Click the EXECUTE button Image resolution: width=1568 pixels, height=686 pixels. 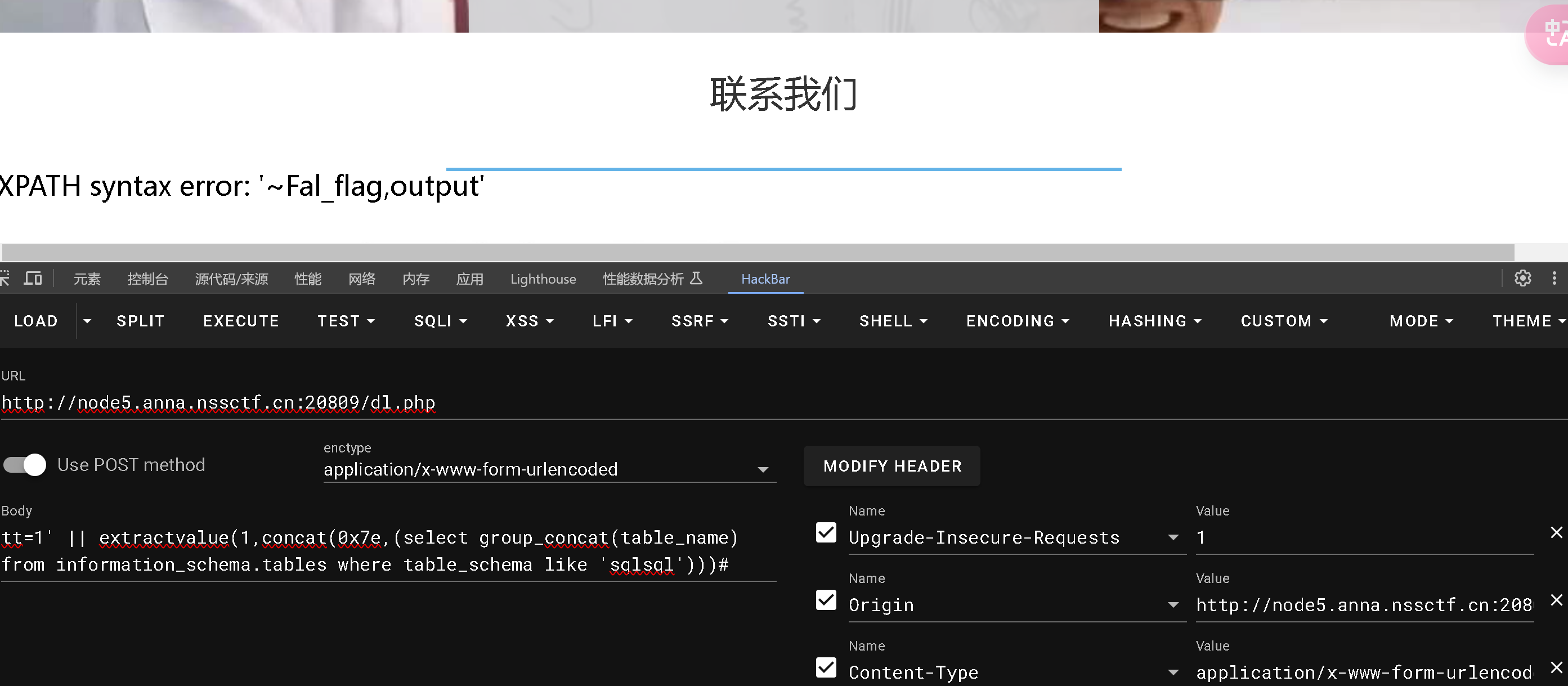[x=241, y=321]
